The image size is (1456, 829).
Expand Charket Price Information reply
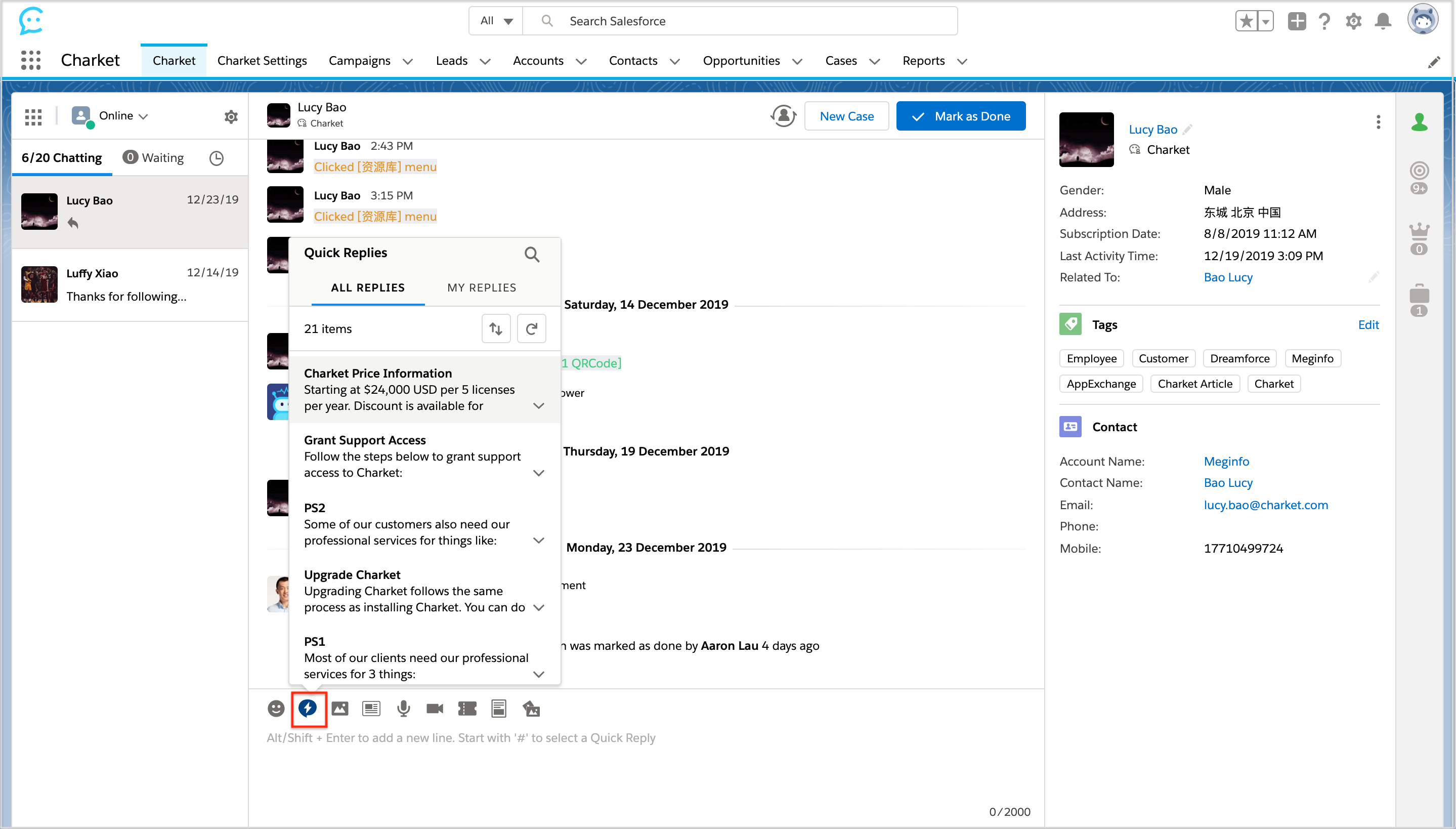click(538, 405)
